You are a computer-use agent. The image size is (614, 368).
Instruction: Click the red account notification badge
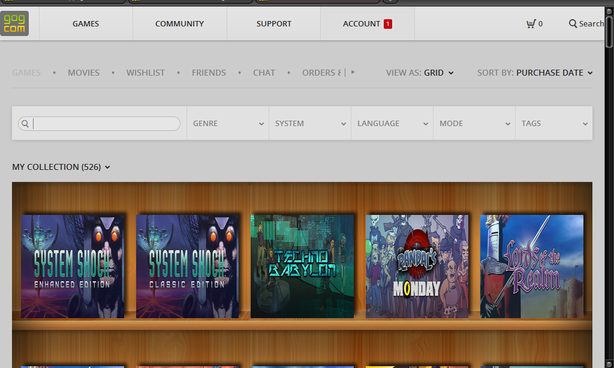(x=388, y=24)
